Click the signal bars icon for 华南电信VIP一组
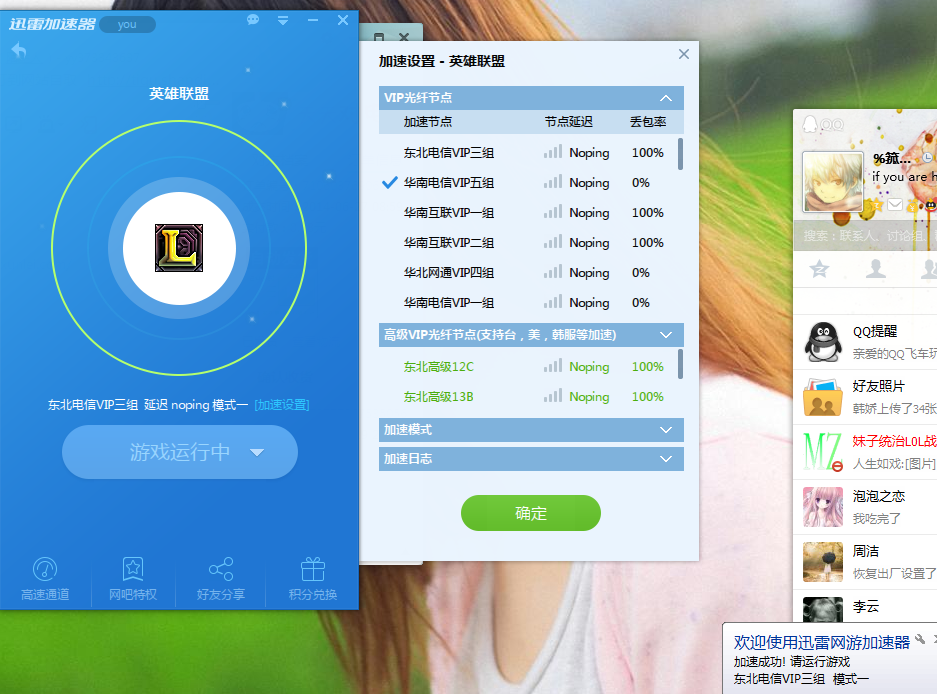937x694 pixels. point(553,301)
